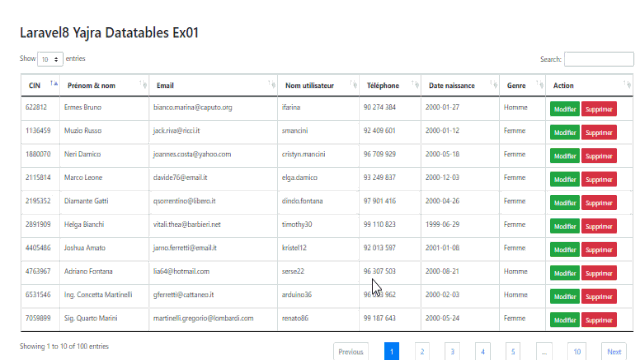Click the Genre column header
Viewport: 640px width, 360px height.
[x=522, y=85]
